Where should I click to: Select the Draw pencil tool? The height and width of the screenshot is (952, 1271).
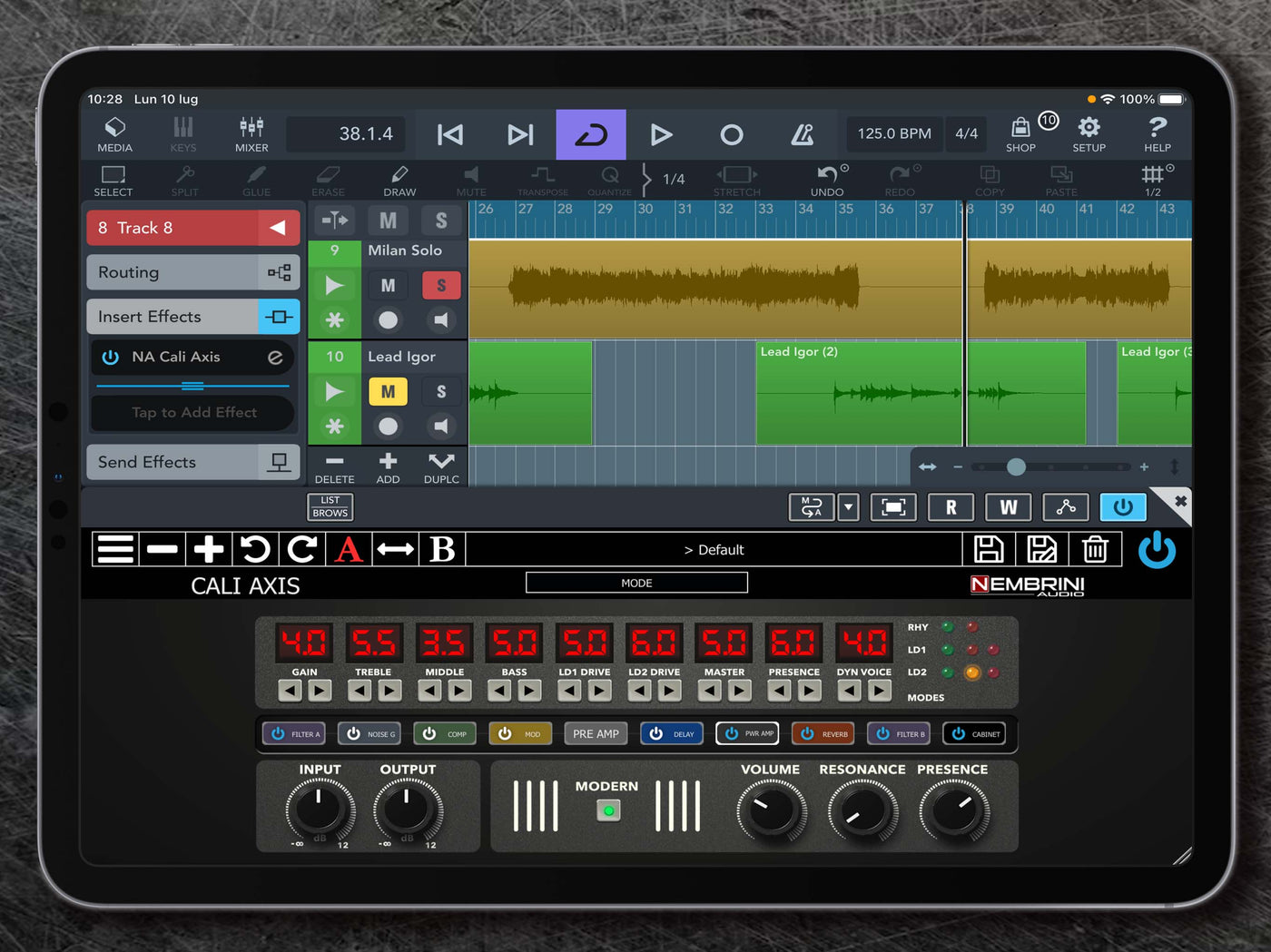[399, 179]
